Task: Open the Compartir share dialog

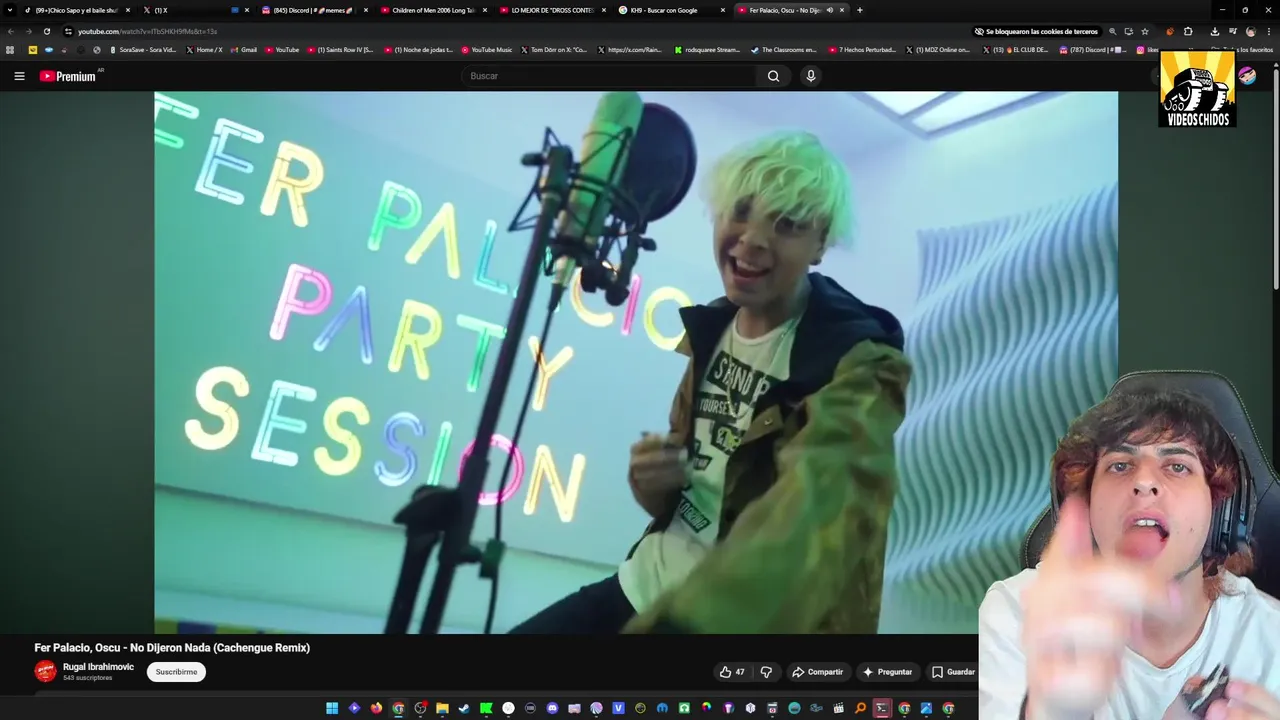Action: coord(817,672)
